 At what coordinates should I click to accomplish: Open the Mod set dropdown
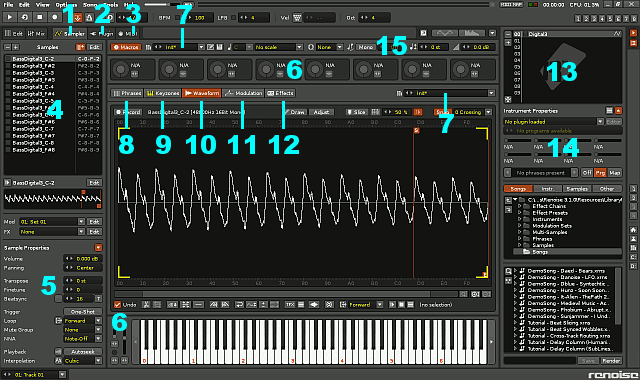pos(52,222)
